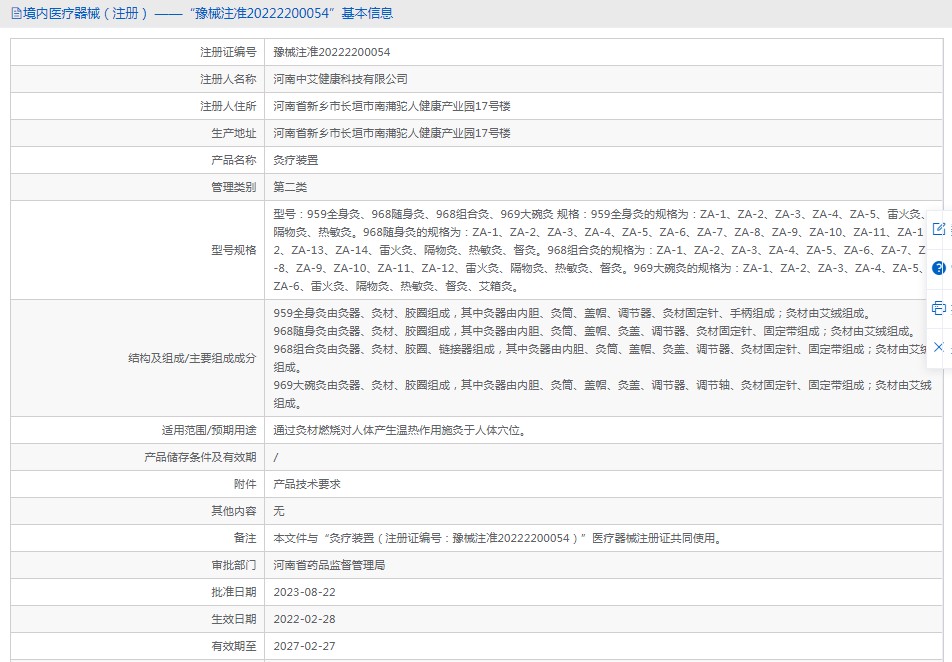952x662 pixels.
Task: Click the model specification text starting '型号:959全身灸'
Action: click(600, 250)
